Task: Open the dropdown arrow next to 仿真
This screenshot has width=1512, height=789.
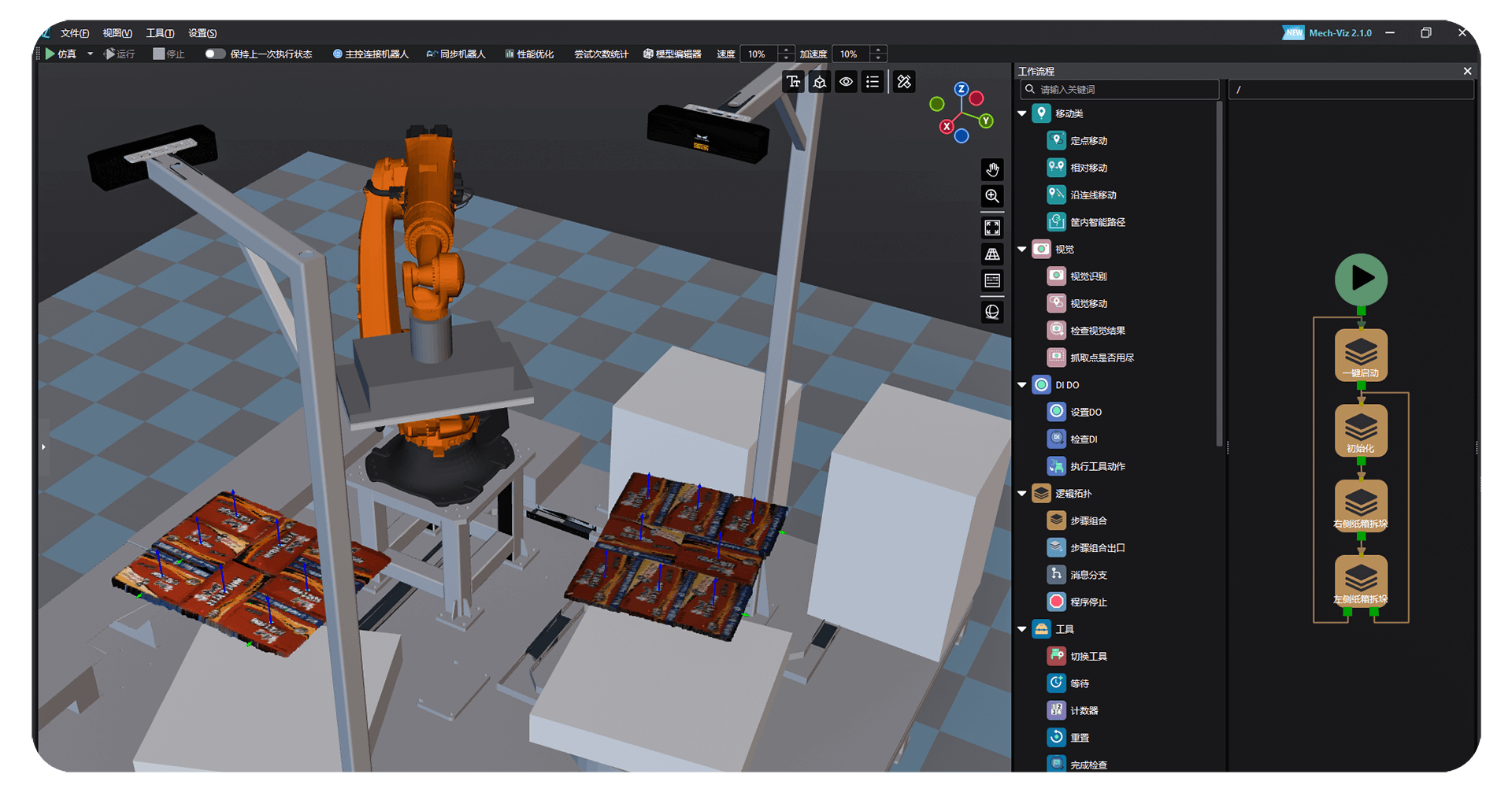Action: pyautogui.click(x=90, y=54)
